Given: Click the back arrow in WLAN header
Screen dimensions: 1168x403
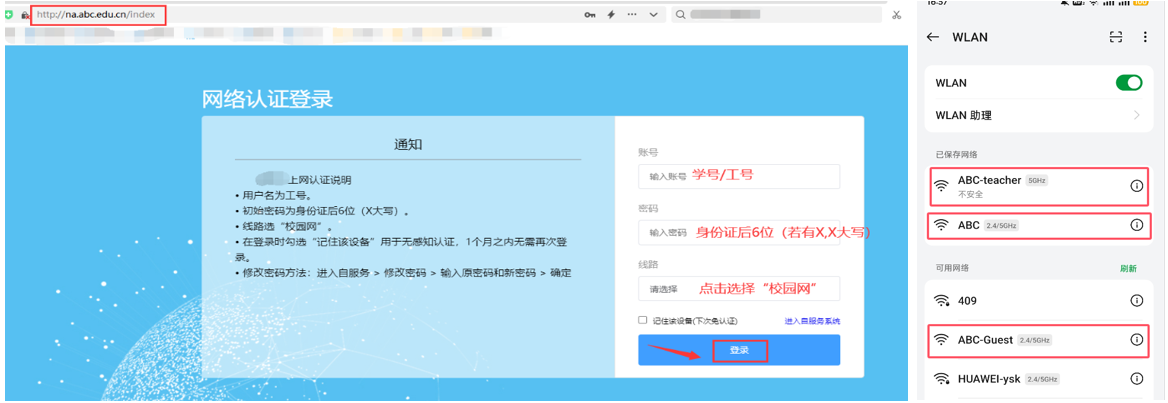Looking at the screenshot, I should click(933, 37).
